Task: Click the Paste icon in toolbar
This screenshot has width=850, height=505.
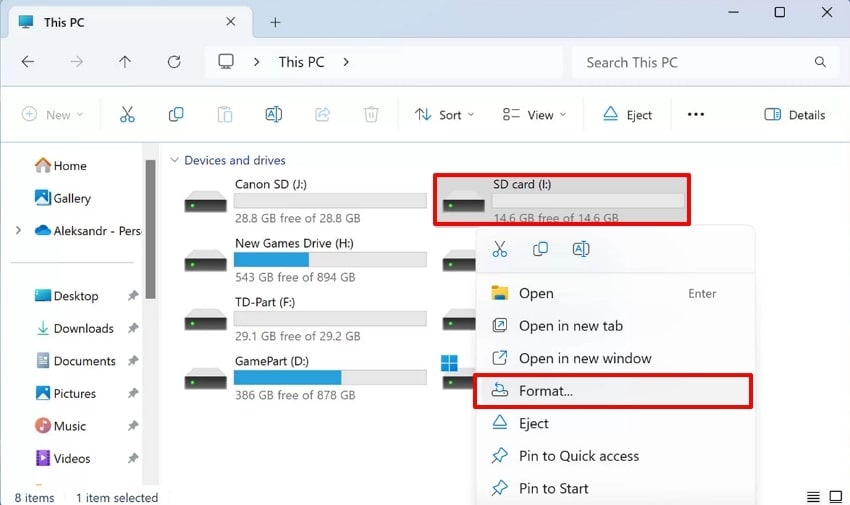Action: pyautogui.click(x=224, y=114)
